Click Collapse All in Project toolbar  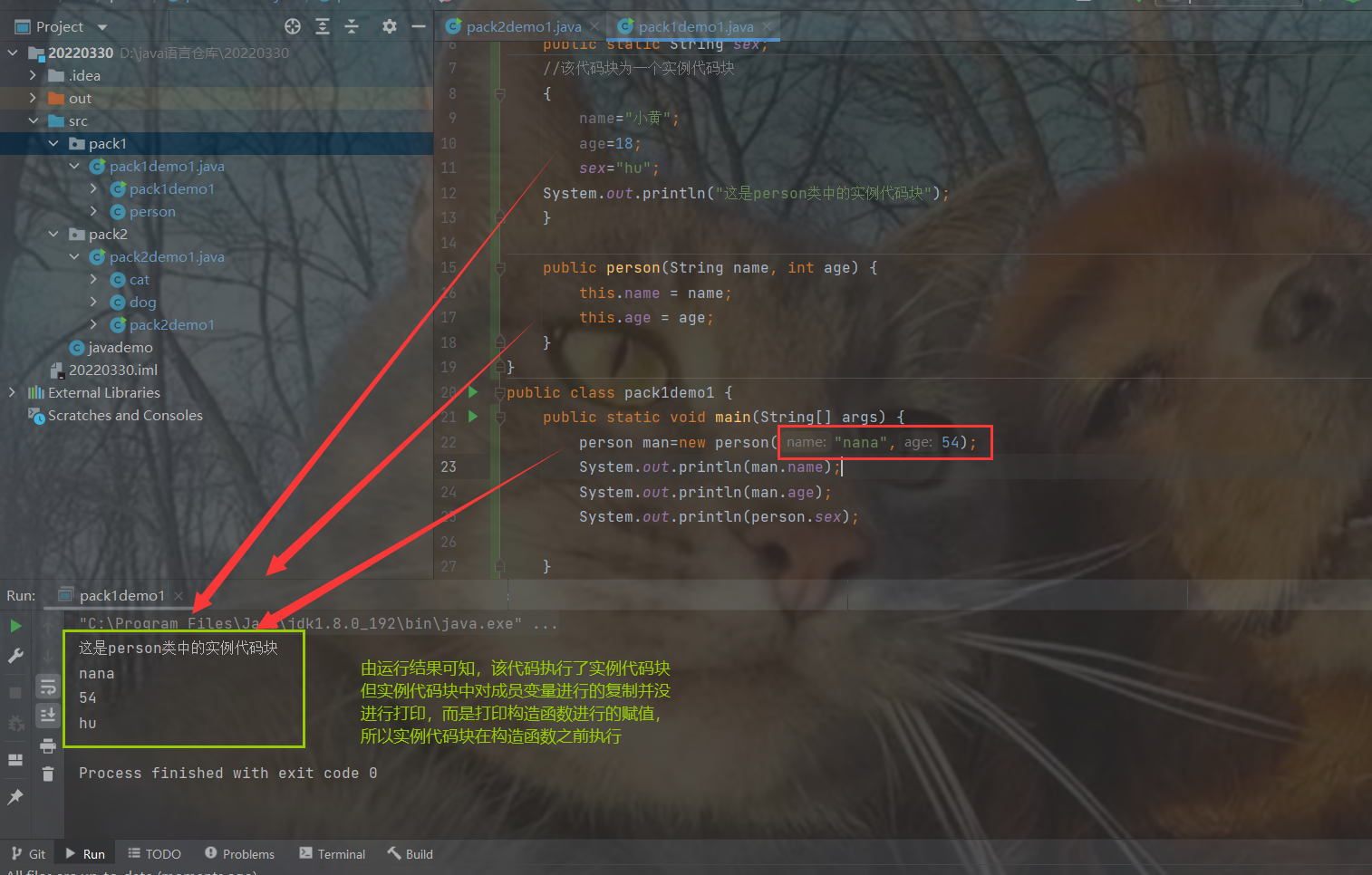click(x=352, y=26)
